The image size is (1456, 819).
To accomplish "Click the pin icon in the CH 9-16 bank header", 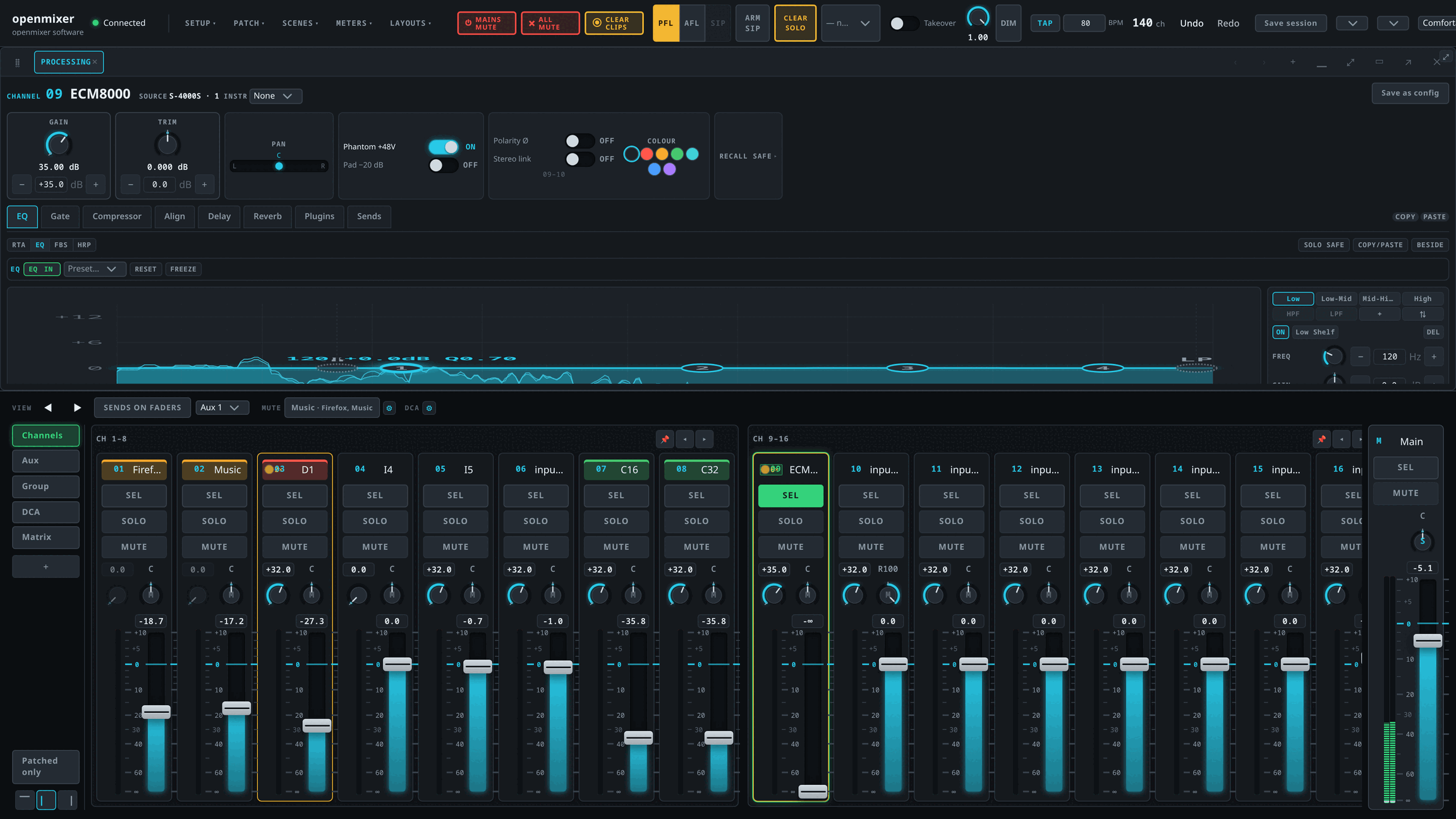I will click(x=1321, y=439).
